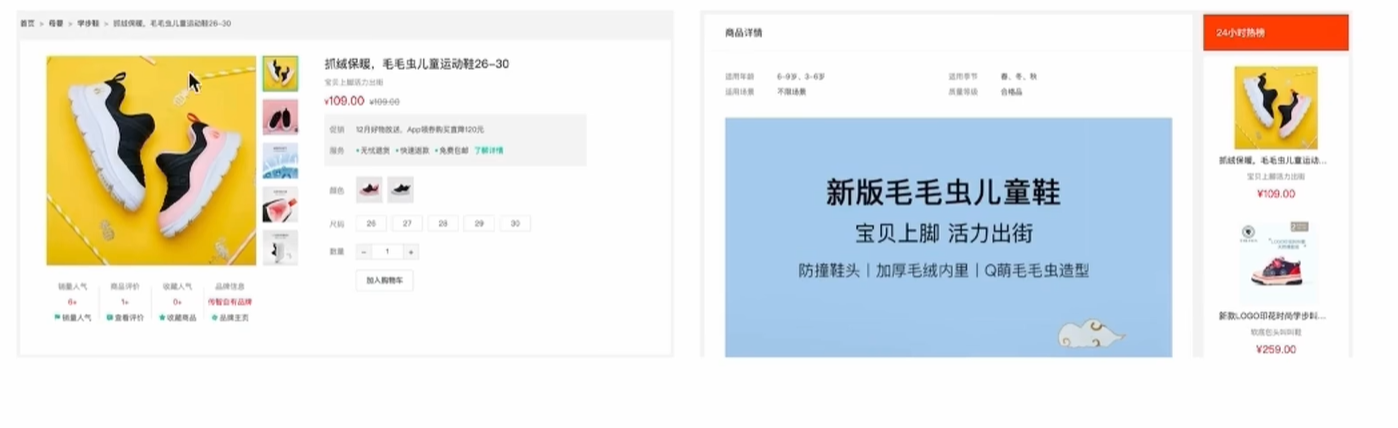Screen dimensions: 1398x428
Task: Click the 加入购物车 button
Action: click(x=384, y=281)
